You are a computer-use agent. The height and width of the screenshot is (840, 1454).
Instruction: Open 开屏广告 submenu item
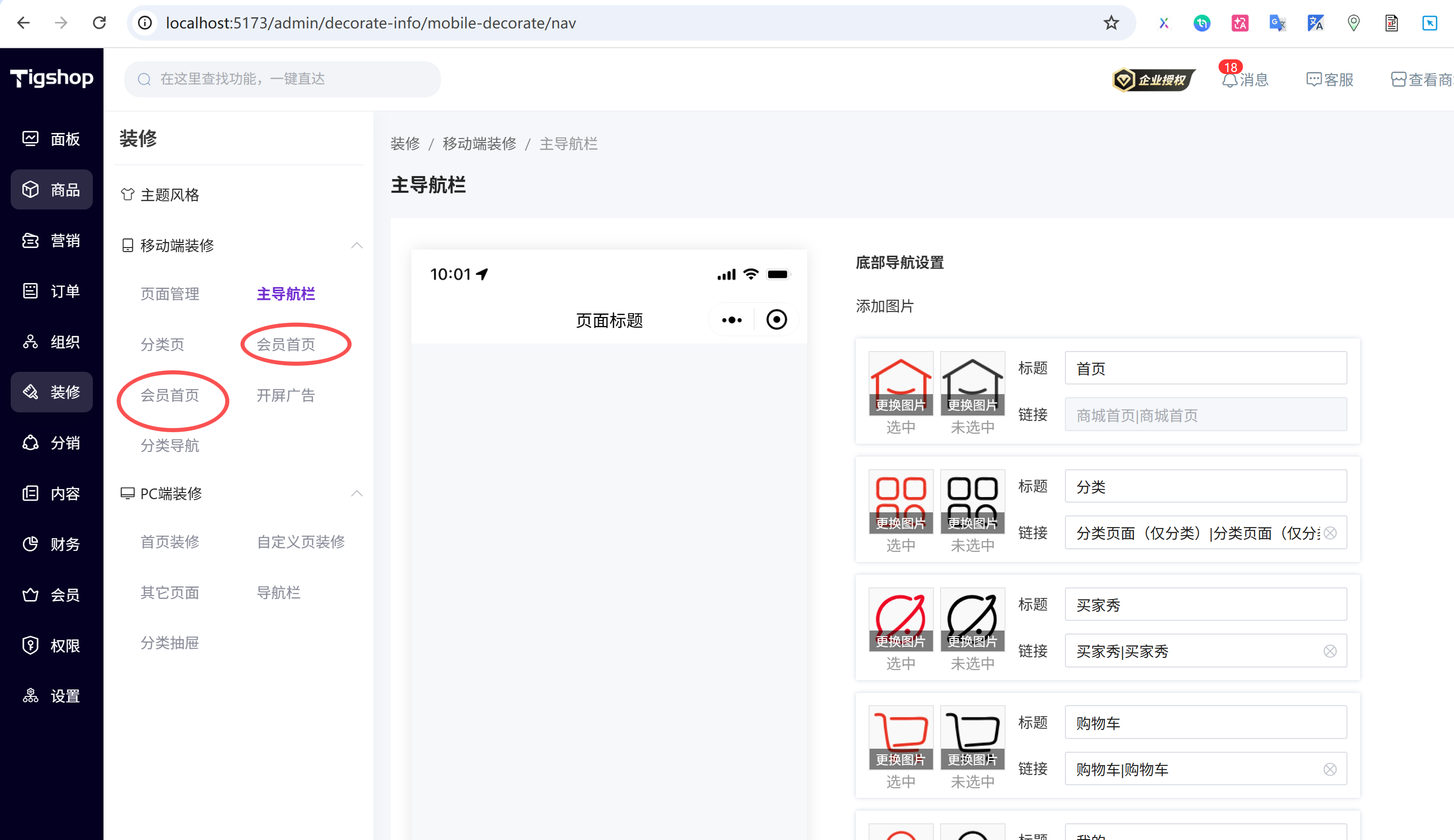pos(286,395)
